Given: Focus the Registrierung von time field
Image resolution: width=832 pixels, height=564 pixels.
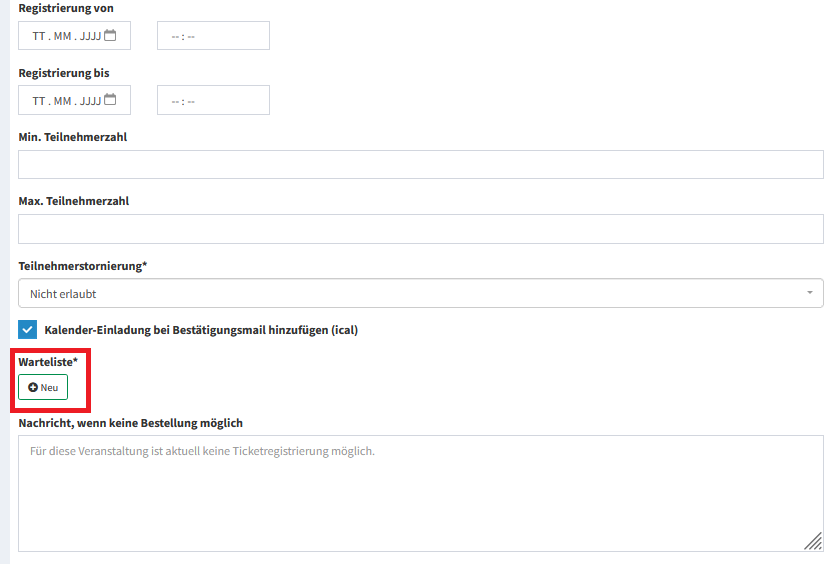Looking at the screenshot, I should click(x=213, y=37).
